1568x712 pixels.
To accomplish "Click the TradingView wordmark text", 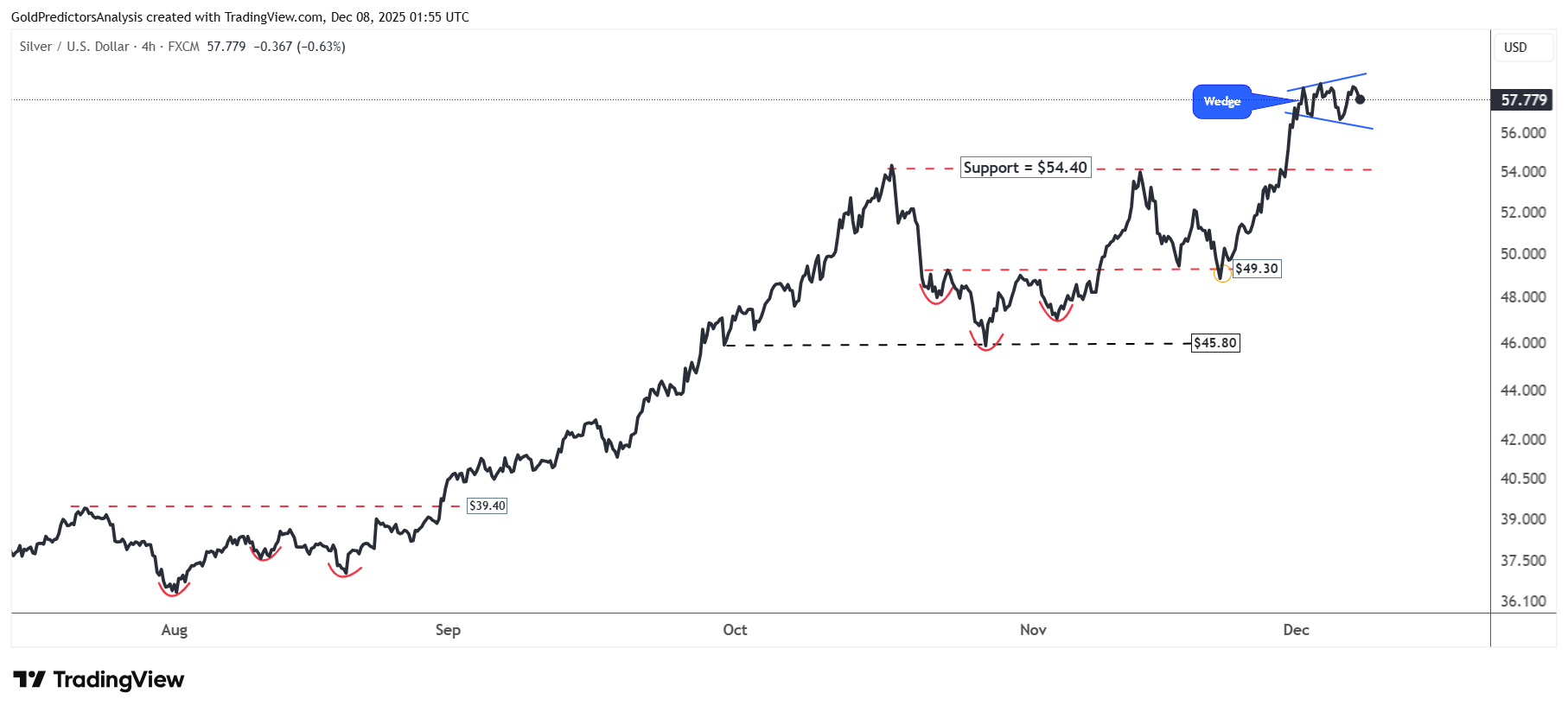I will click(x=118, y=680).
